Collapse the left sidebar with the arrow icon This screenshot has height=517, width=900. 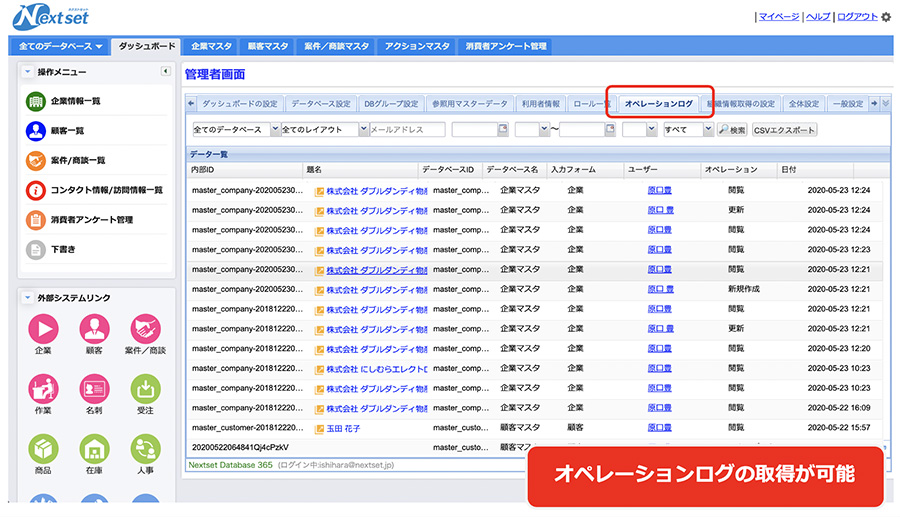(x=165, y=71)
